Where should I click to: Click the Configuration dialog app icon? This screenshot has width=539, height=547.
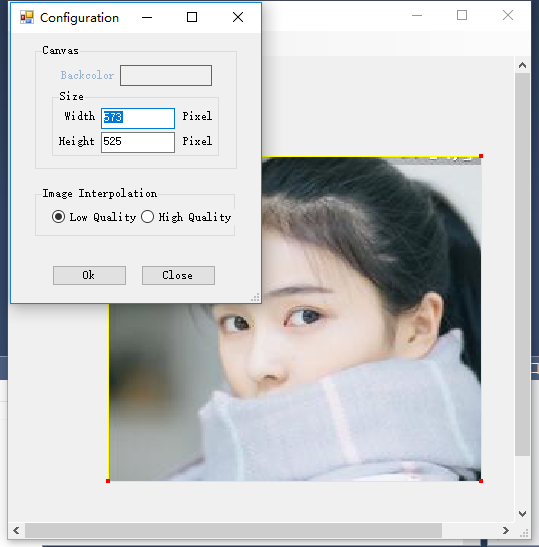click(x=27, y=17)
